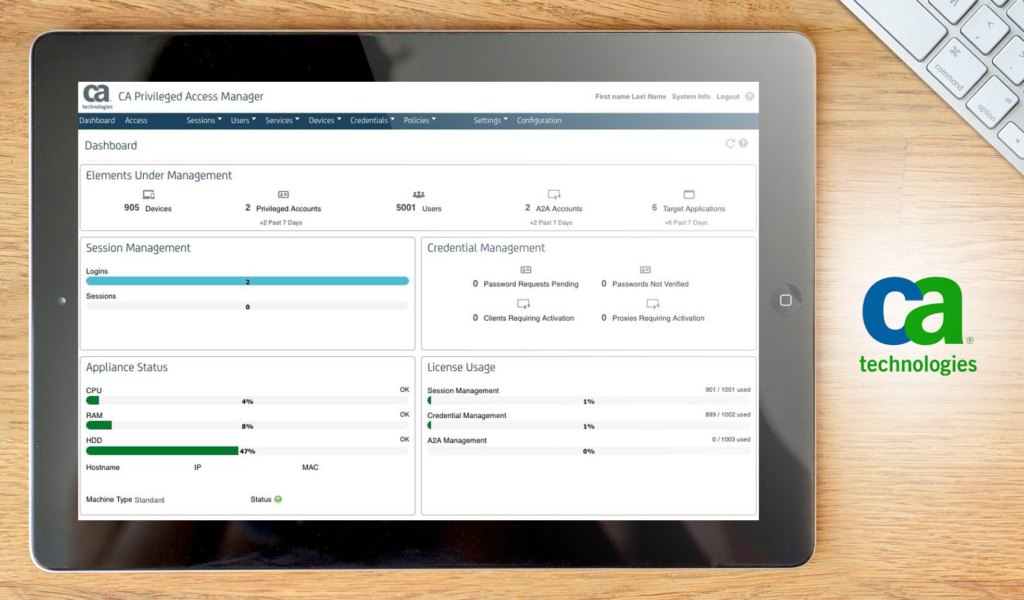Click the Logout link
The image size is (1024, 600).
(x=728, y=96)
